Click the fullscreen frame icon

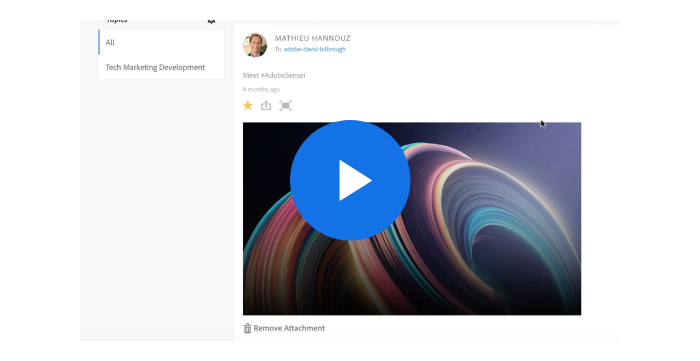tap(285, 106)
